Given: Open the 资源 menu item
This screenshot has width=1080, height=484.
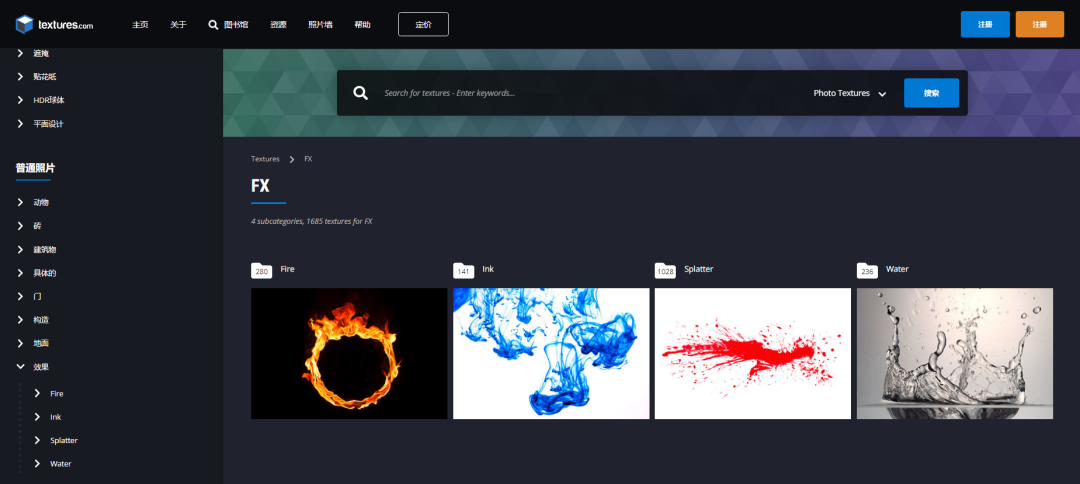Looking at the screenshot, I should click(278, 25).
